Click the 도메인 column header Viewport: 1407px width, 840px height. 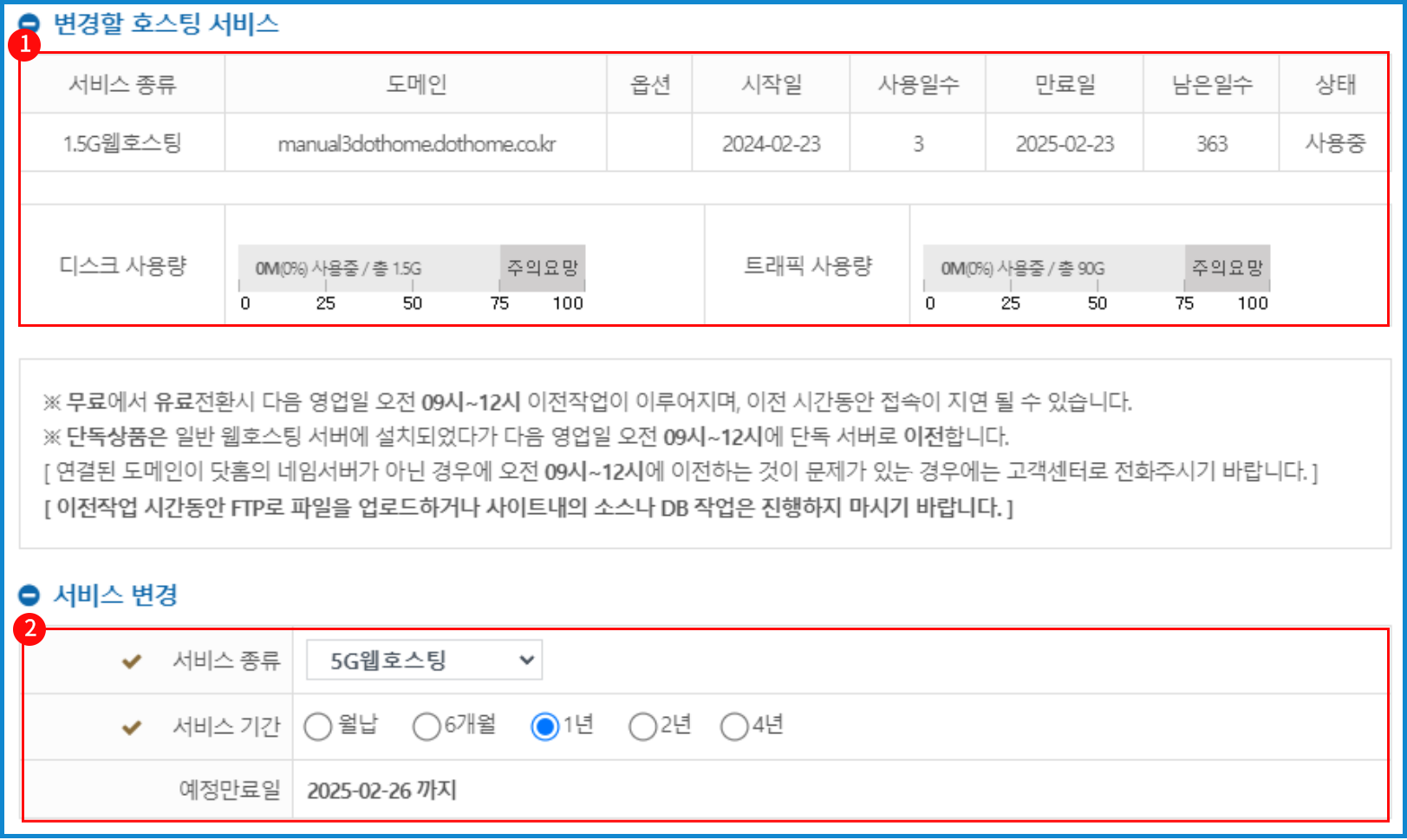[416, 84]
